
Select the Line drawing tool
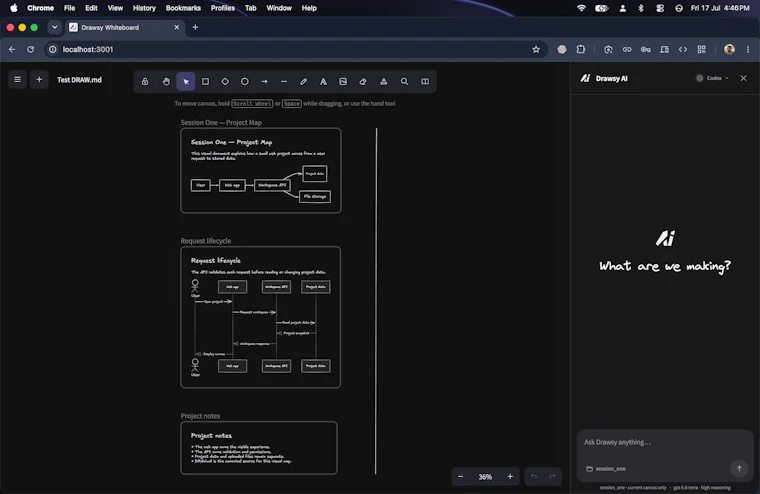(284, 81)
